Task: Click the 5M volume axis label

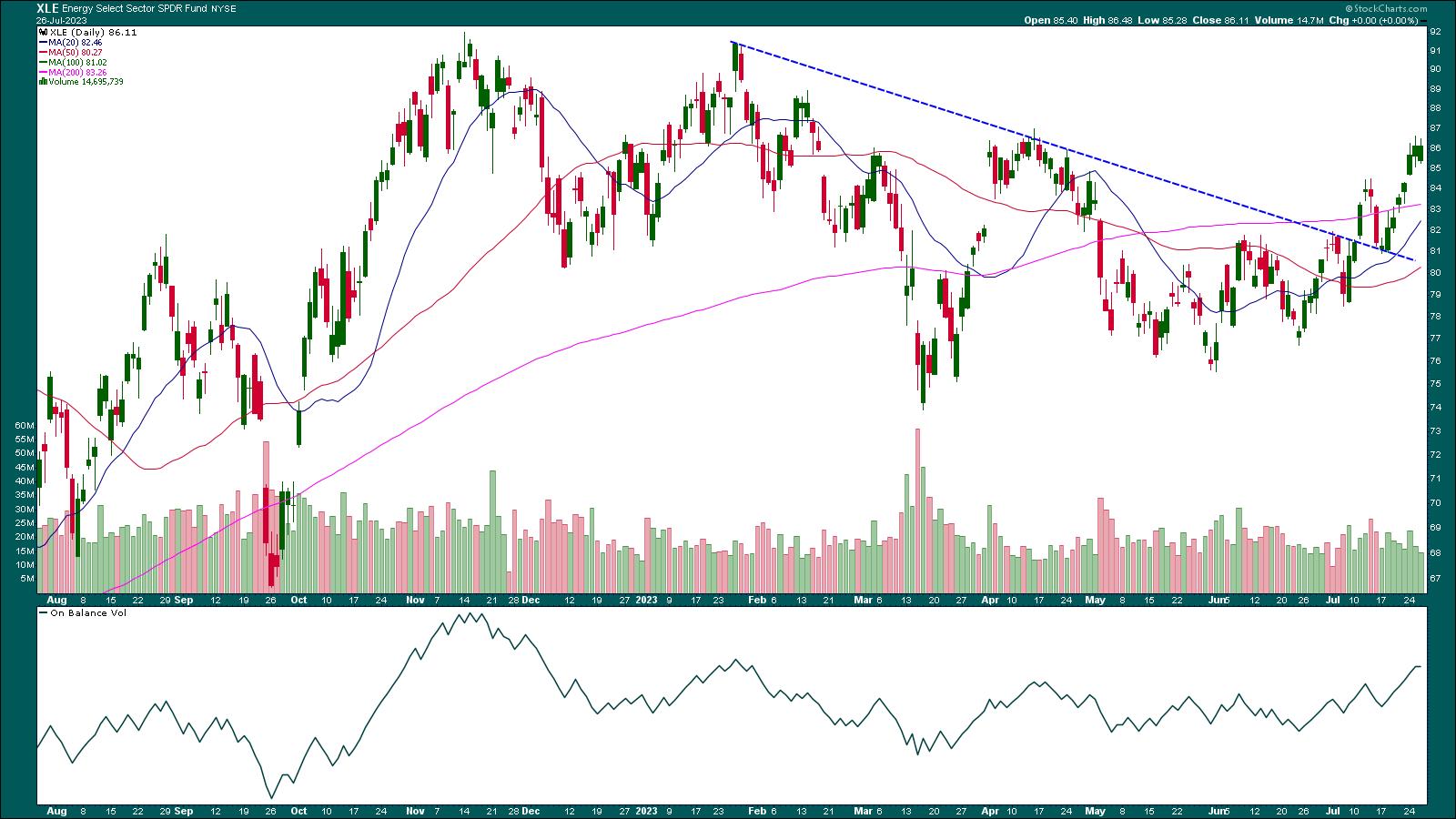Action: coord(27,579)
